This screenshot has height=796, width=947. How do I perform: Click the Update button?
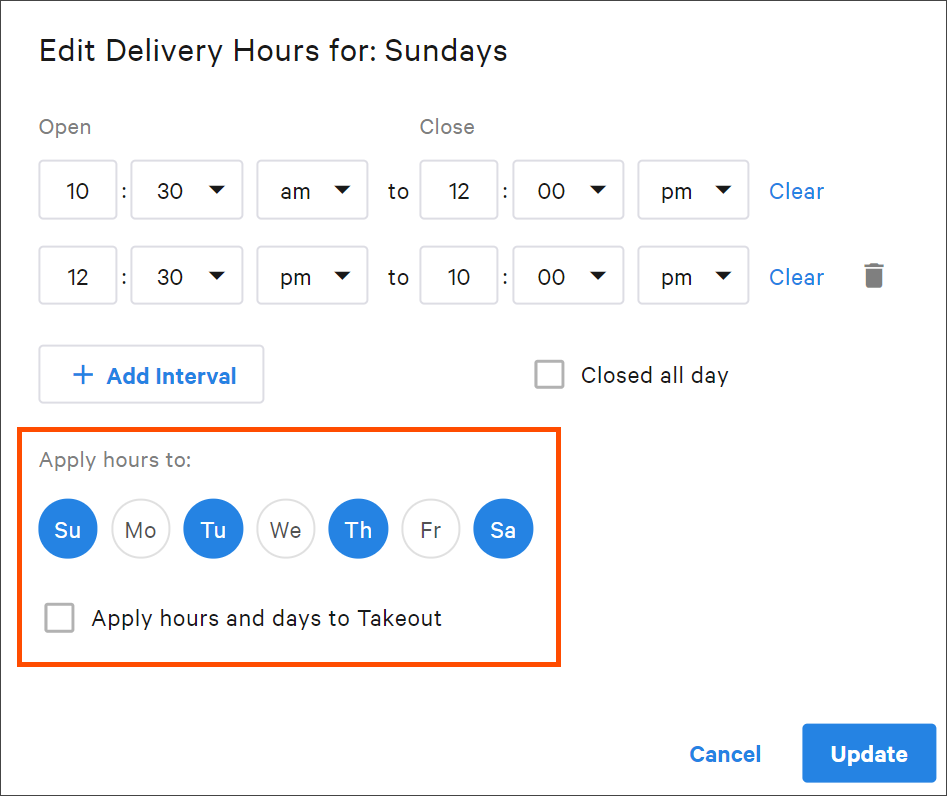868,753
